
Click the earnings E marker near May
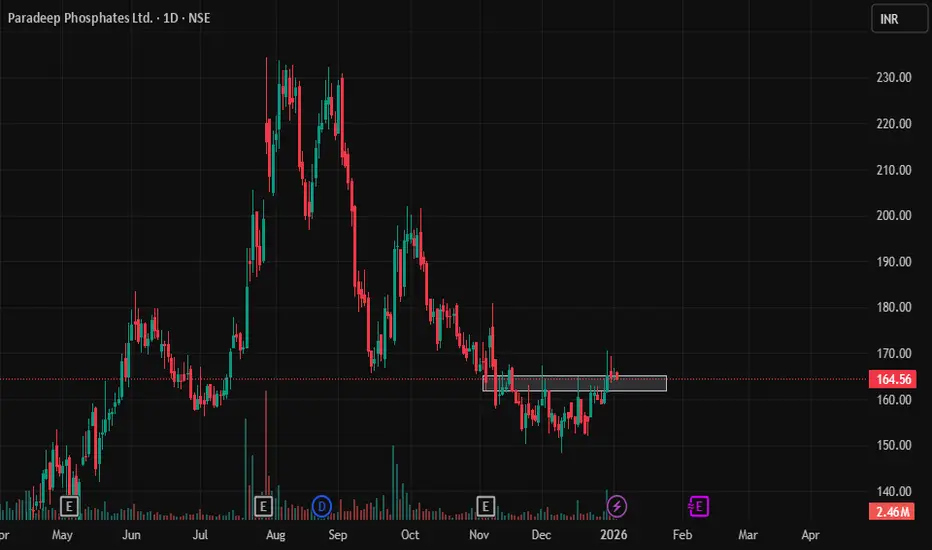pos(70,507)
